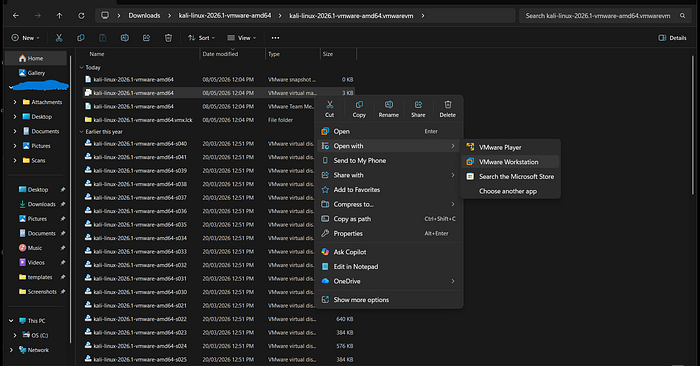Select Add to Favorites
This screenshot has width=700, height=366.
(388, 190)
